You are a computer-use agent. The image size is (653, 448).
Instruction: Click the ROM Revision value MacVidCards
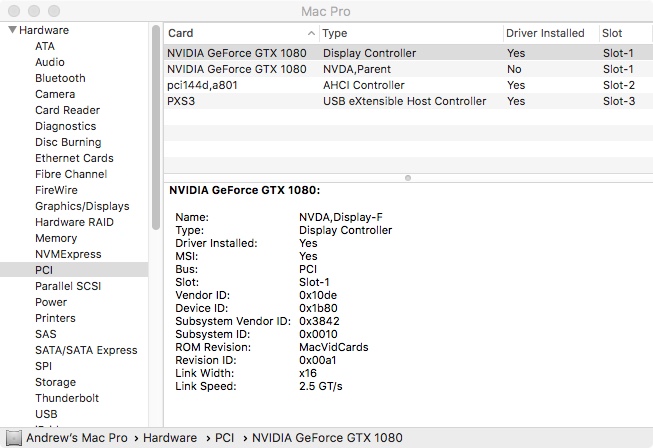[334, 347]
